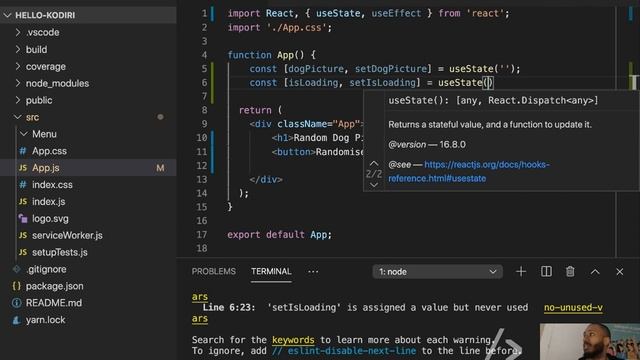Click the braces icon beside package.json
The height and width of the screenshot is (360, 640).
click(16, 286)
